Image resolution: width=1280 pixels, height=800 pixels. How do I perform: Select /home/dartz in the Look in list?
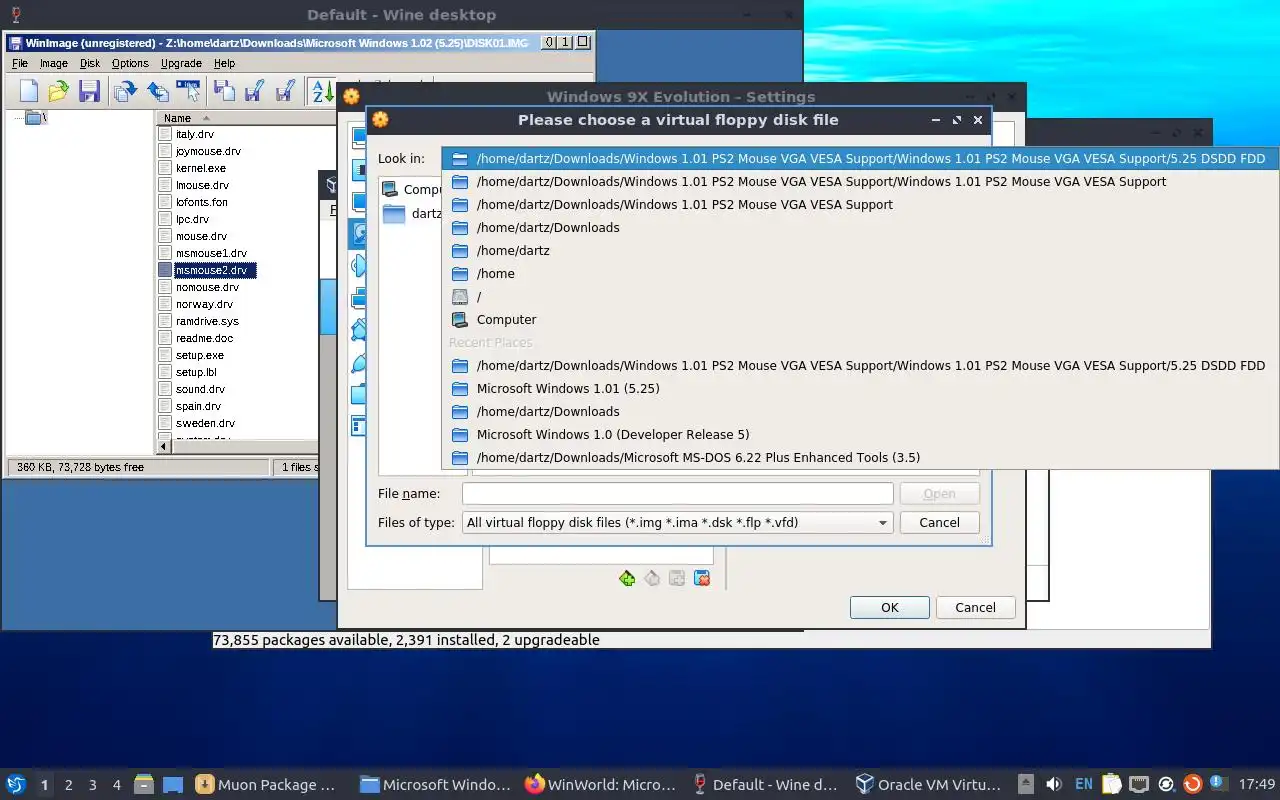click(x=860, y=250)
